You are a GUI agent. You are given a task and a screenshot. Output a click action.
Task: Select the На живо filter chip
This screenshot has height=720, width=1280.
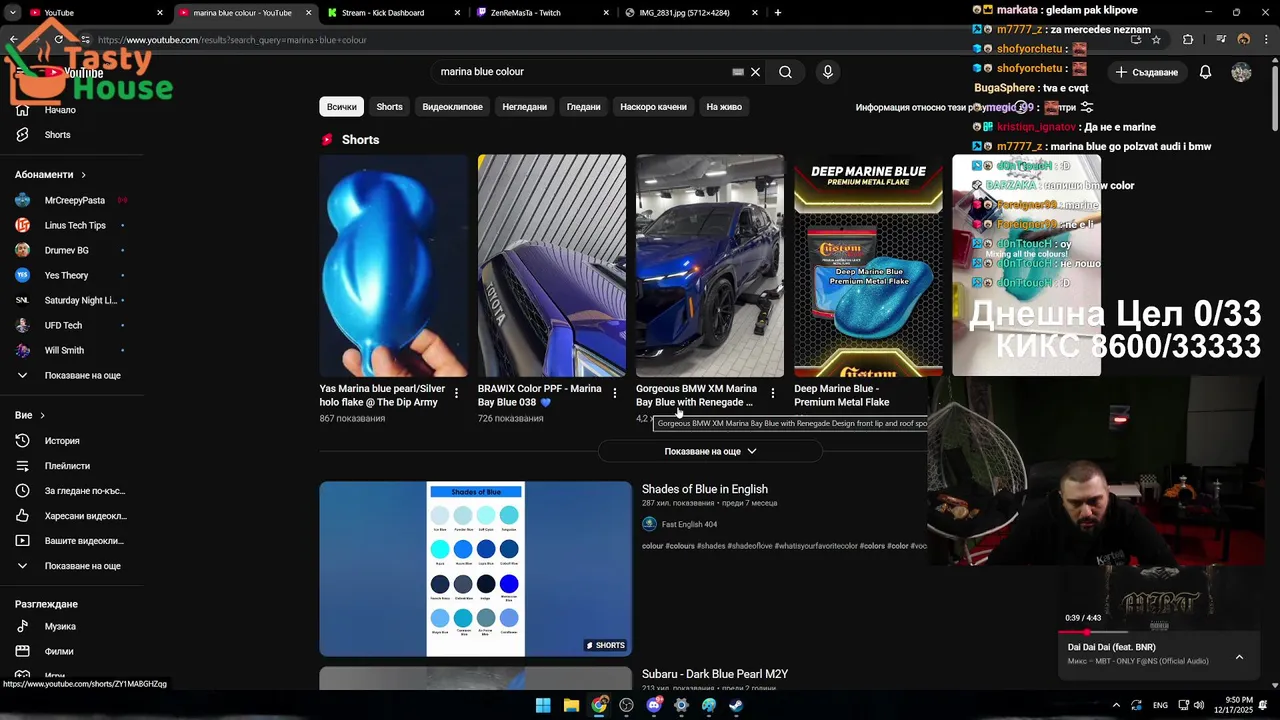[x=724, y=107]
